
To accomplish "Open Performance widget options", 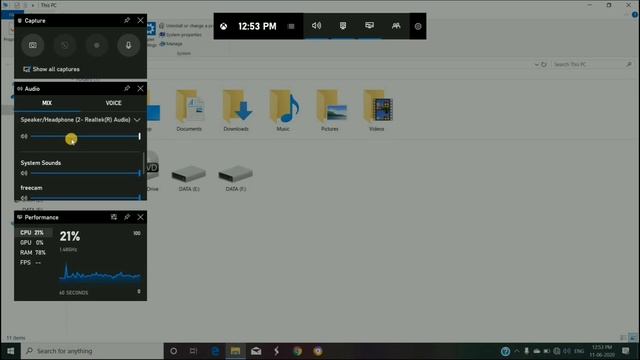I will (x=114, y=217).
